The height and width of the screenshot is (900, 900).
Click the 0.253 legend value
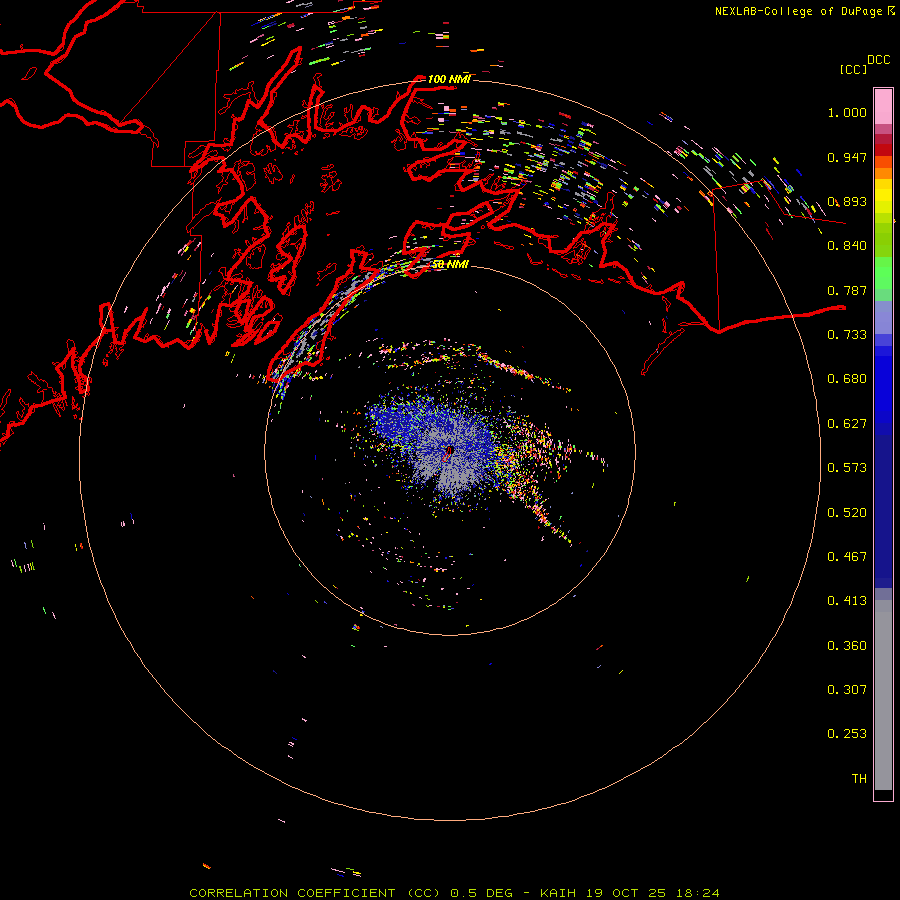click(x=847, y=734)
